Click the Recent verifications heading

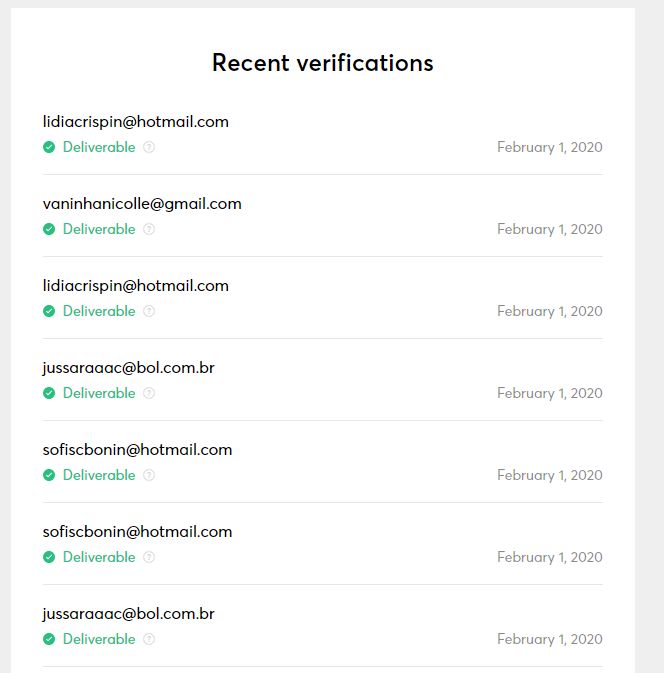coord(323,63)
